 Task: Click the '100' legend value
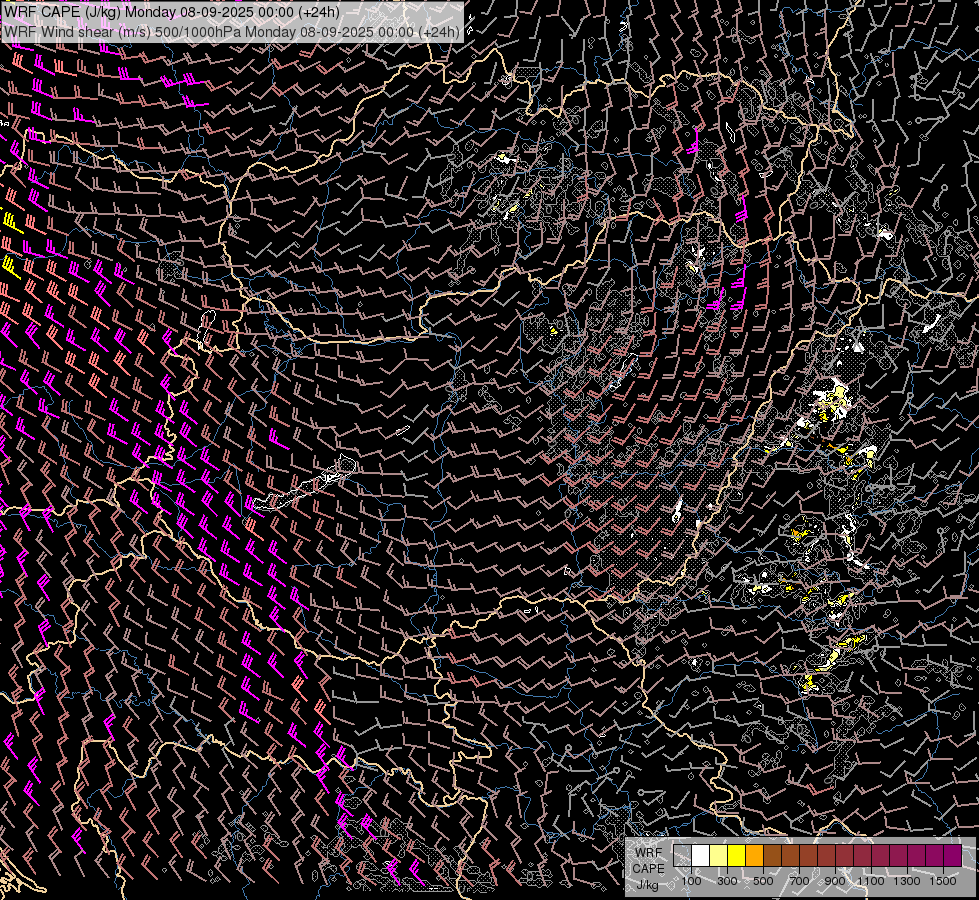691,881
